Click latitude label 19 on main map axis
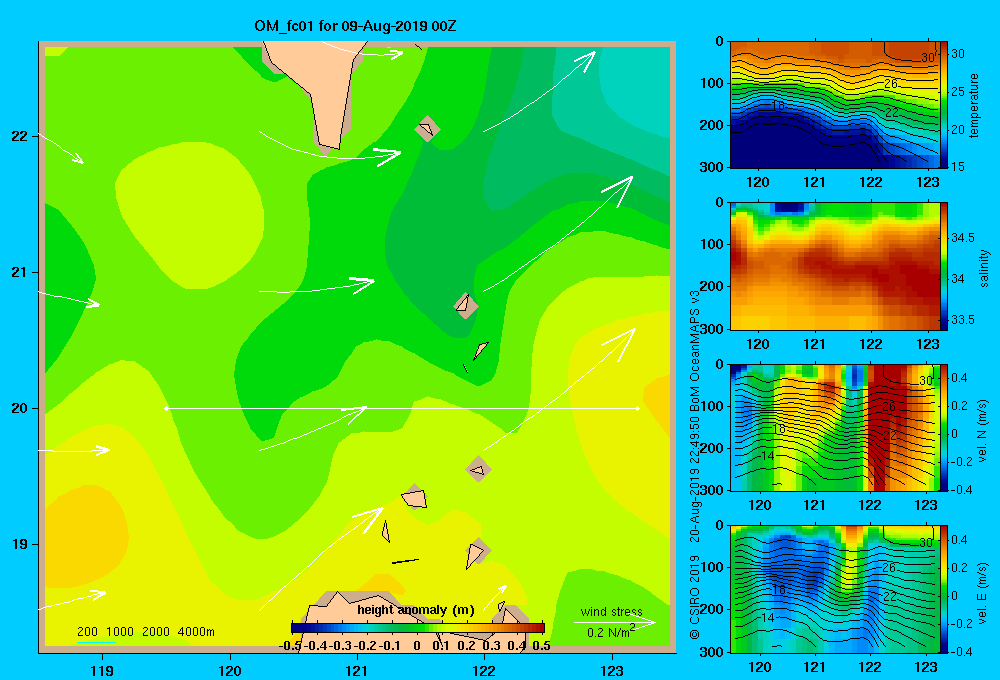Viewport: 1000px width, 680px height. [19, 544]
